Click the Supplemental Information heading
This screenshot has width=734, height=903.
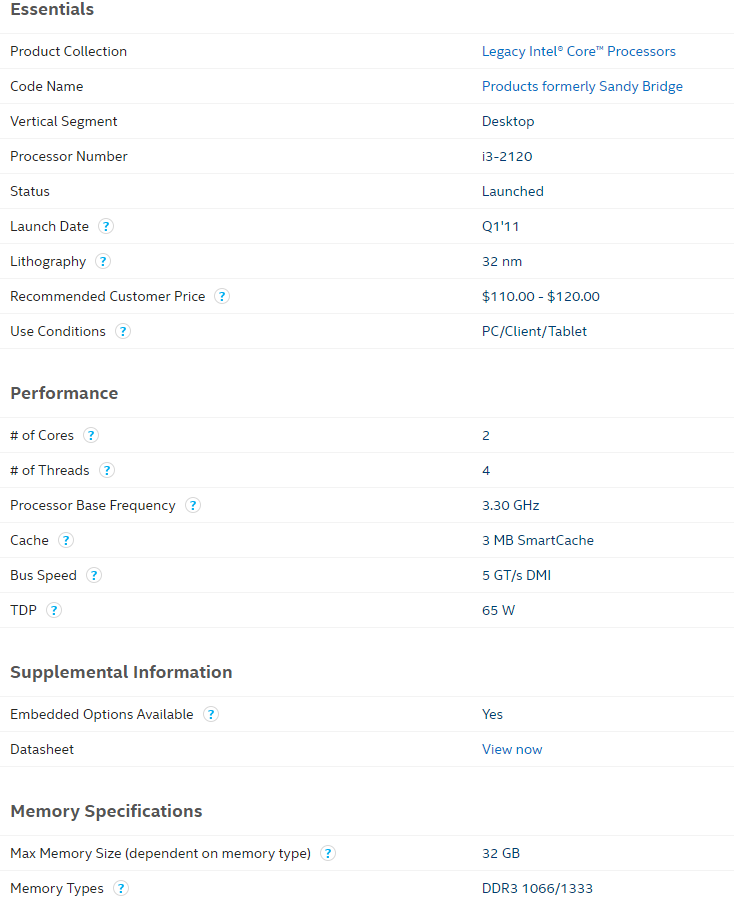pyautogui.click(x=121, y=672)
